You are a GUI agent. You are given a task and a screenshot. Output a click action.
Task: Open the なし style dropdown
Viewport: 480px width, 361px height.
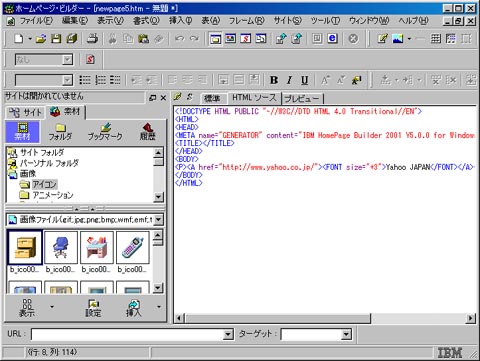(x=67, y=60)
